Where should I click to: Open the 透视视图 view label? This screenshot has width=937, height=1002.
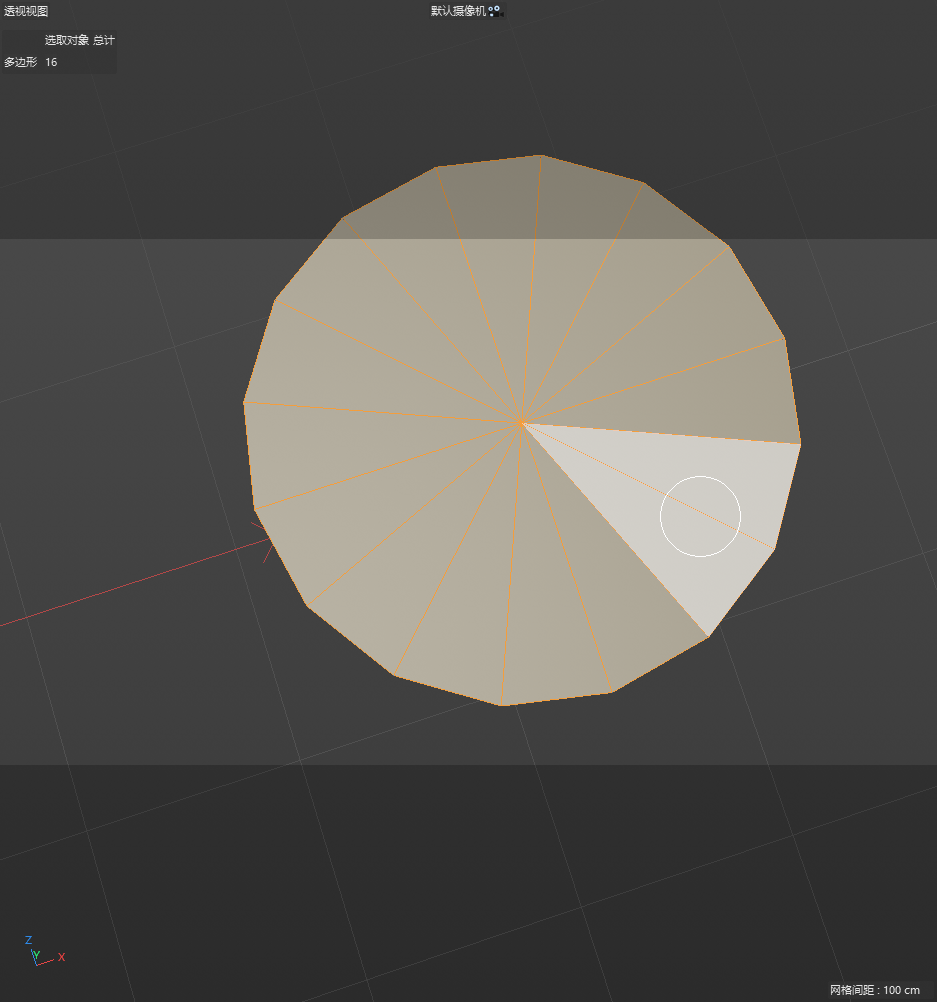coord(26,11)
